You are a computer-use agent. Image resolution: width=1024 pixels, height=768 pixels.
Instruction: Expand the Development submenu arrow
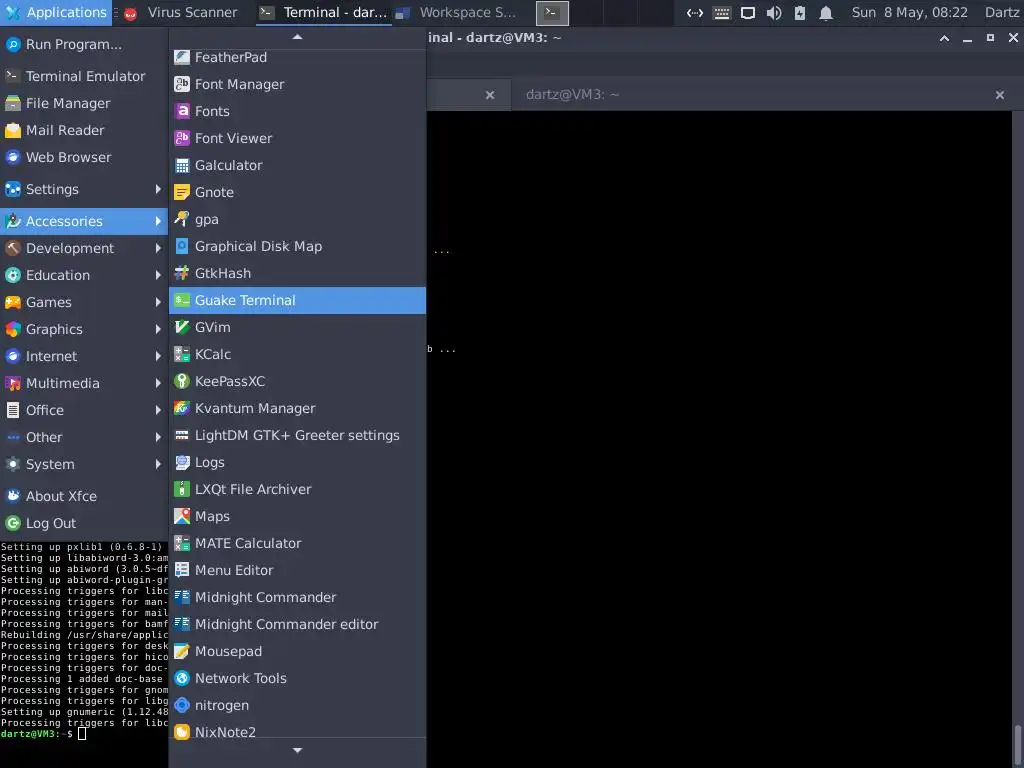click(158, 248)
